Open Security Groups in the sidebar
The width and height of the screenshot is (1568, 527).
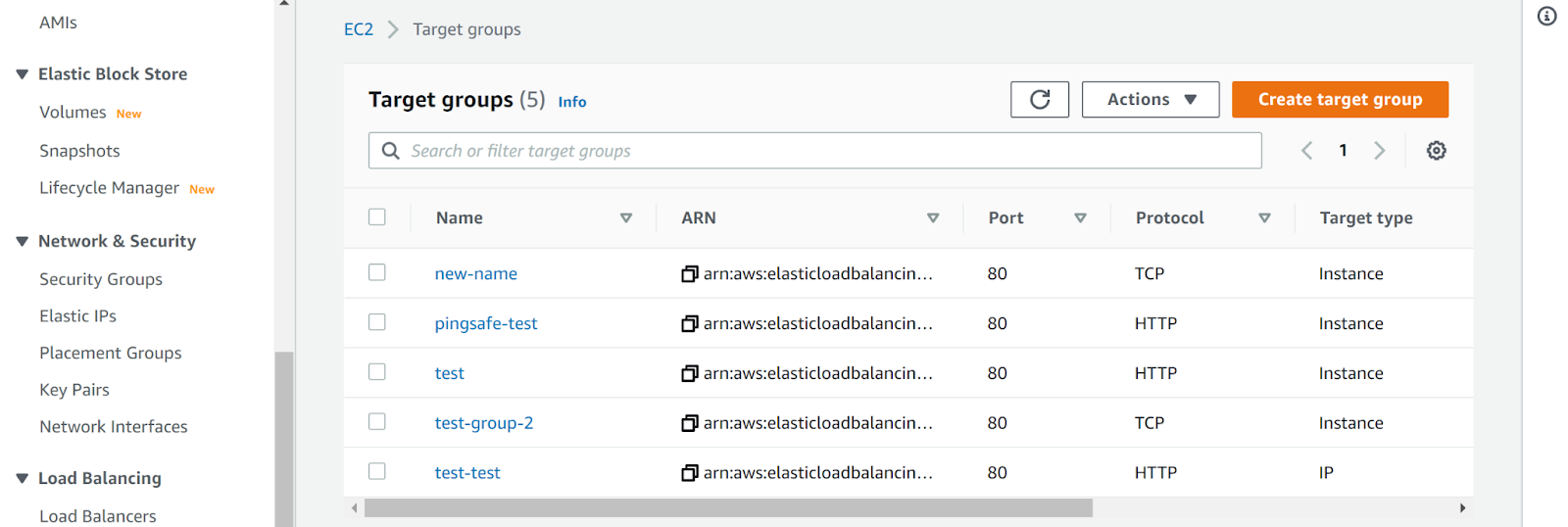pyautogui.click(x=101, y=279)
